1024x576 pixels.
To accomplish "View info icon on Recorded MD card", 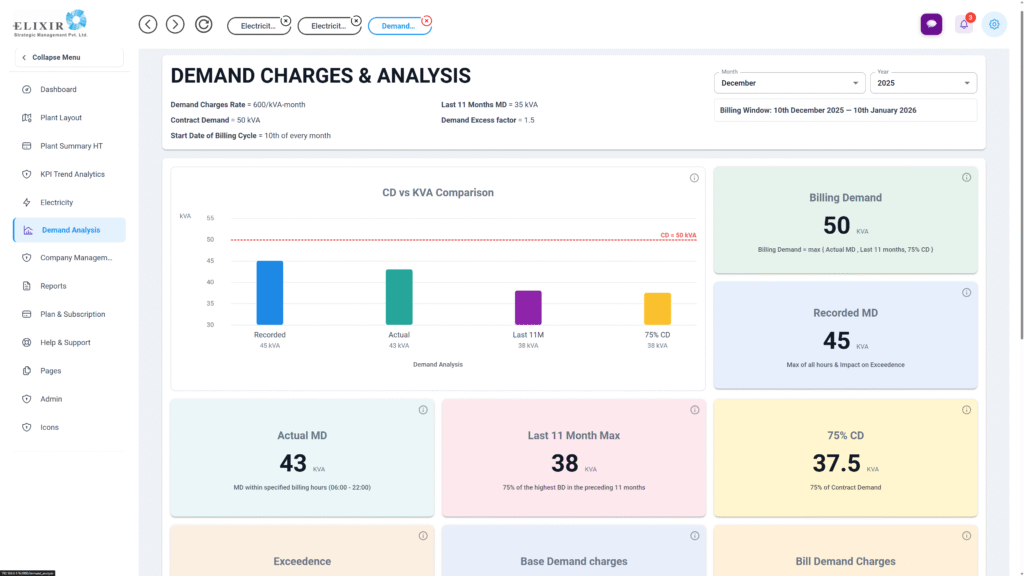I will (966, 293).
